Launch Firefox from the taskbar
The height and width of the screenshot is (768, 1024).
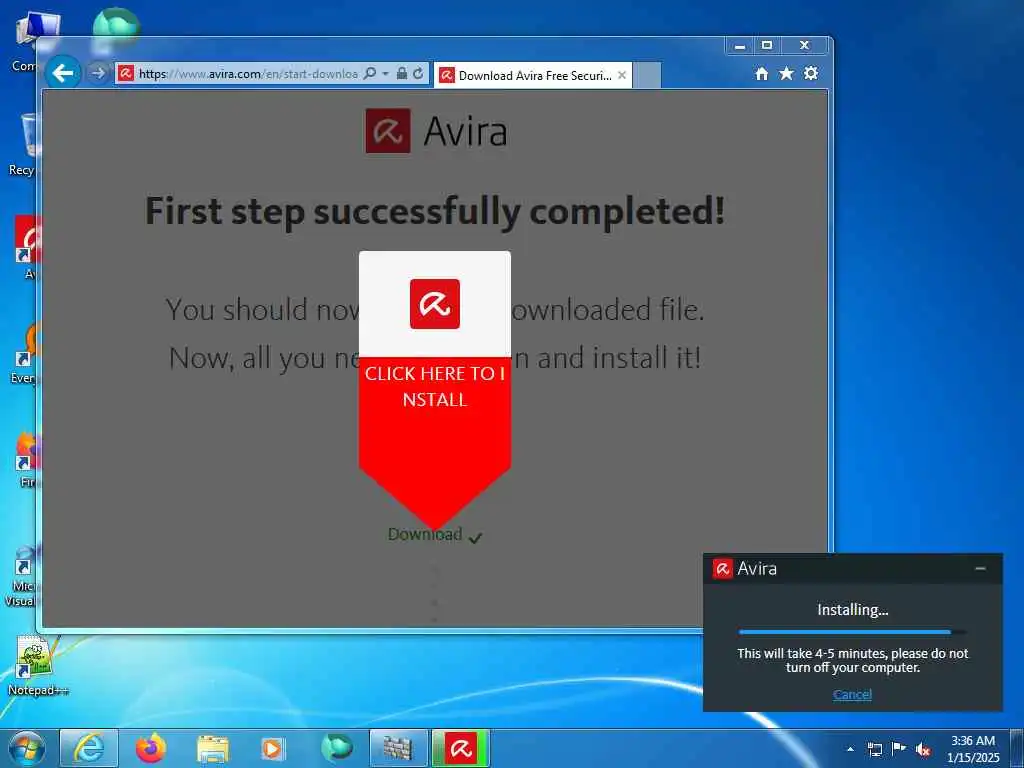[x=151, y=748]
